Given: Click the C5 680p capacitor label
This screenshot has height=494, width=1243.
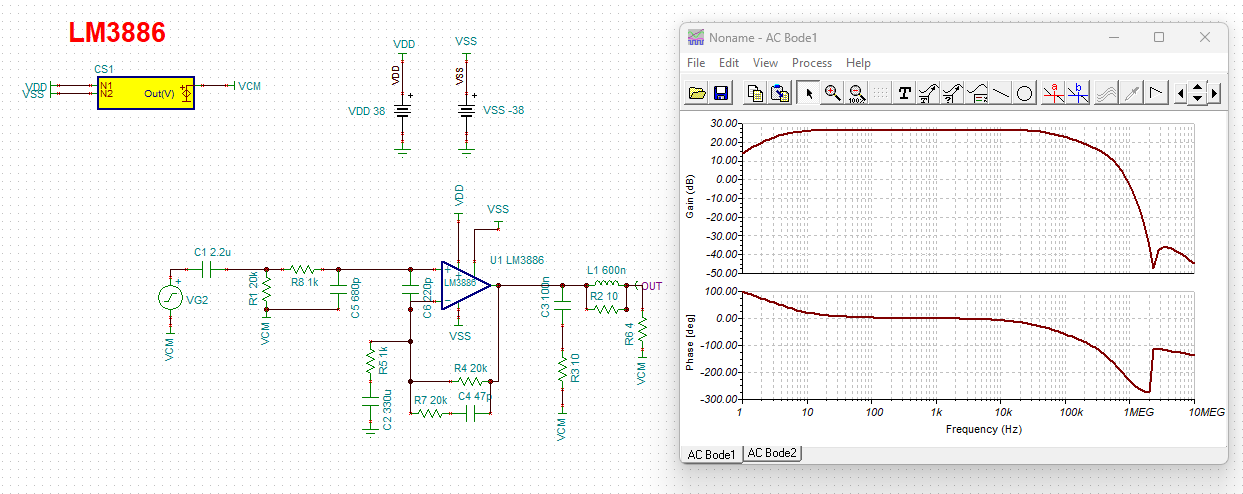Looking at the screenshot, I should pos(355,298).
